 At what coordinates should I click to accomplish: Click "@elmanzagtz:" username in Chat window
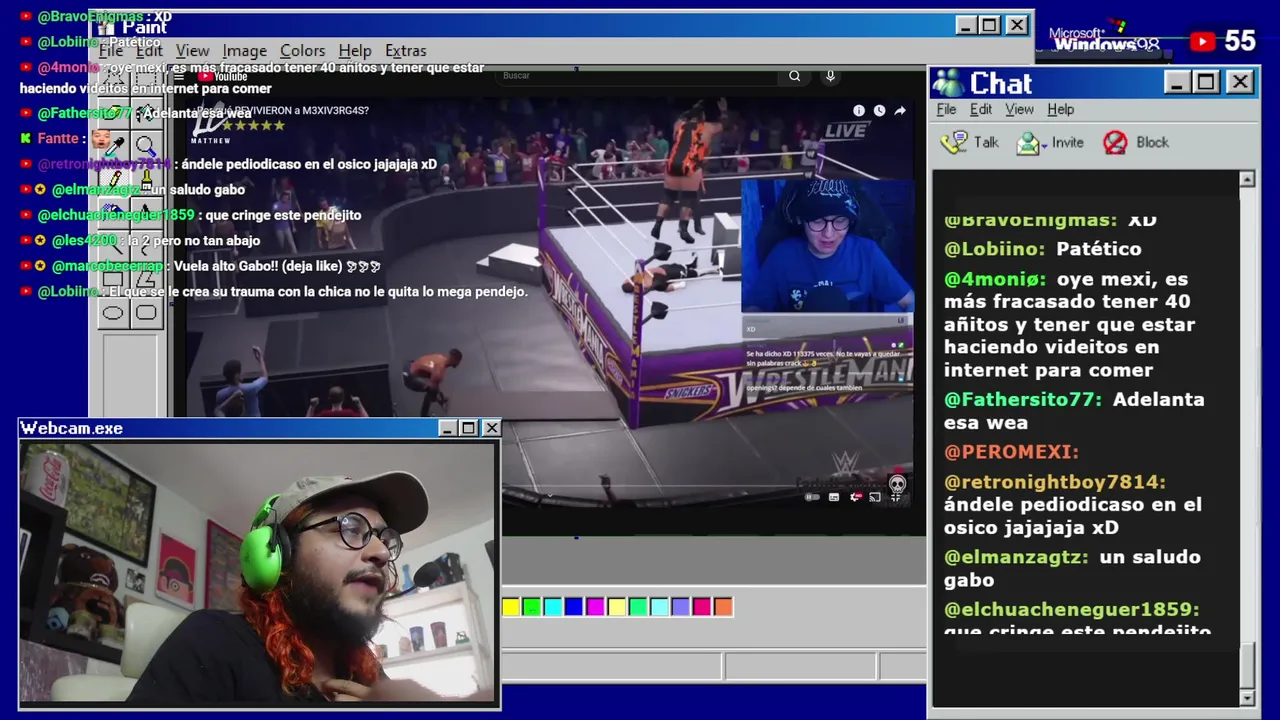[1016, 557]
